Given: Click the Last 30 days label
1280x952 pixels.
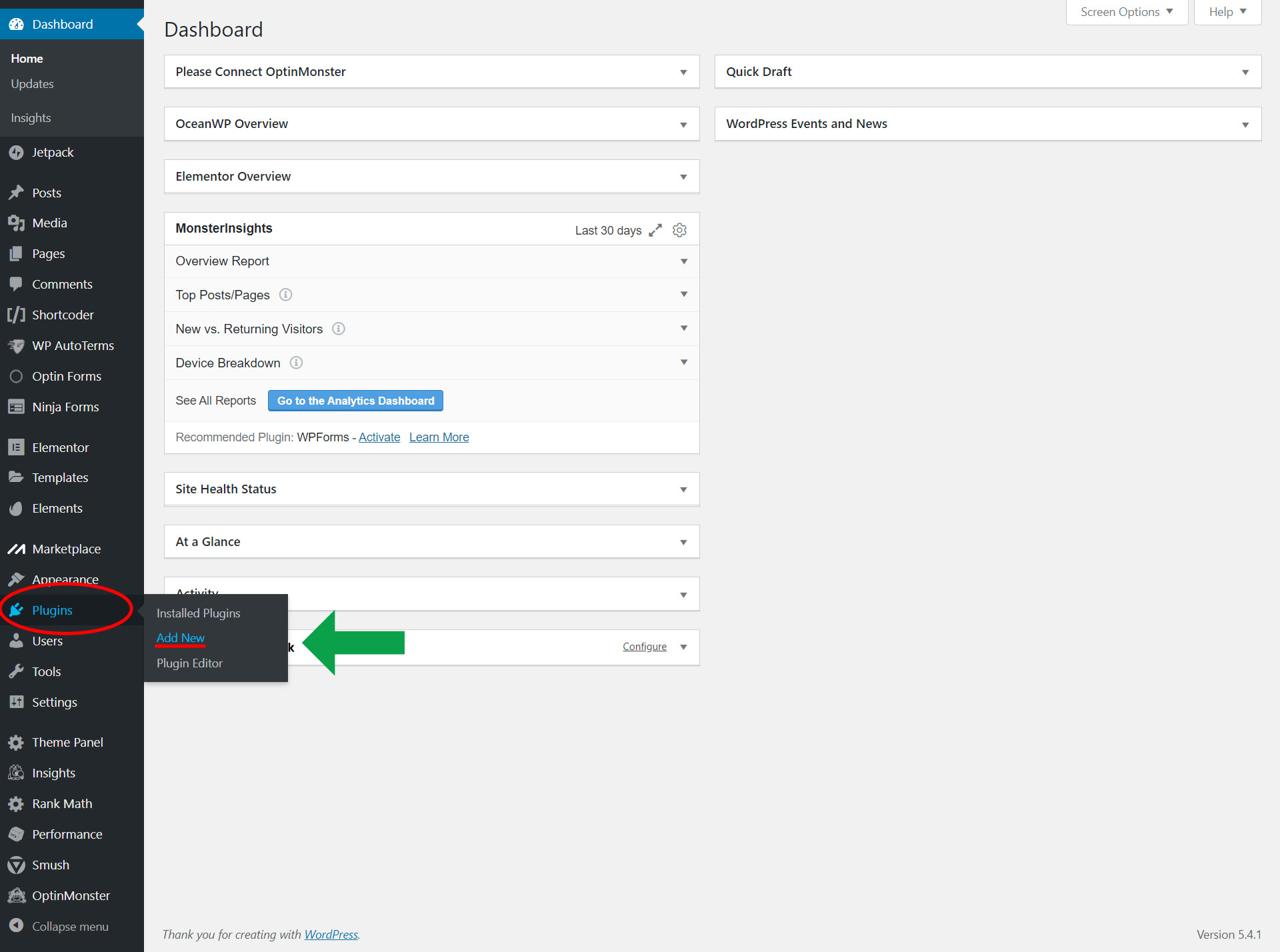Looking at the screenshot, I should point(608,230).
